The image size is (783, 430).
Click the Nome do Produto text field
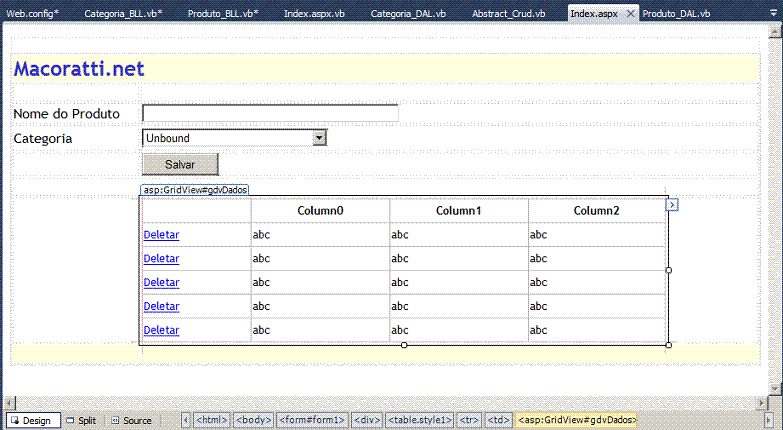270,113
